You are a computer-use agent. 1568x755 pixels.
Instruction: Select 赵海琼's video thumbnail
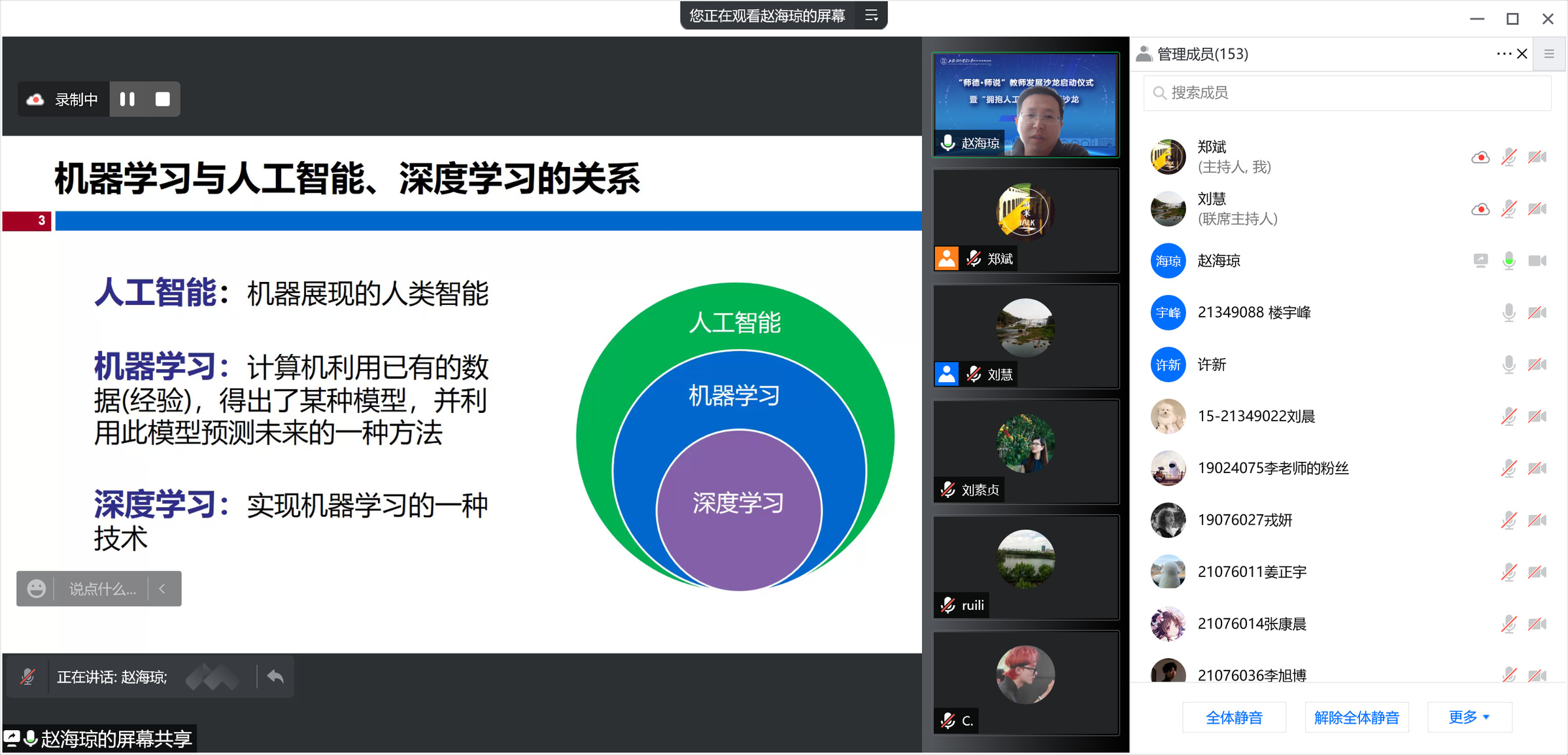[1025, 105]
